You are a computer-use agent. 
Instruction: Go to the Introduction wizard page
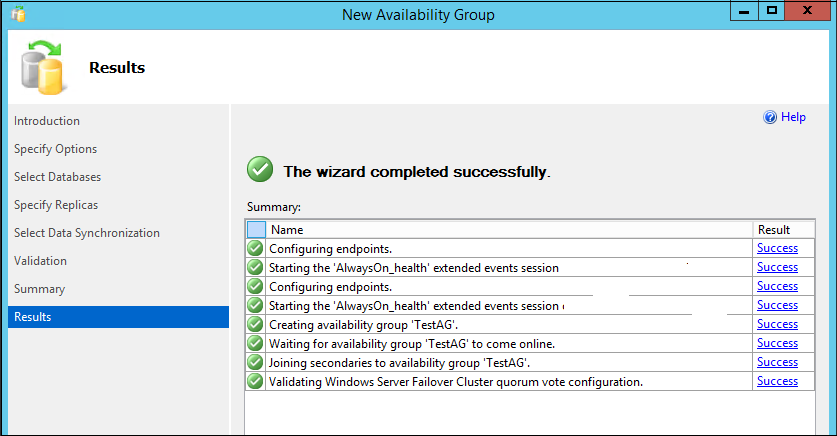47,121
